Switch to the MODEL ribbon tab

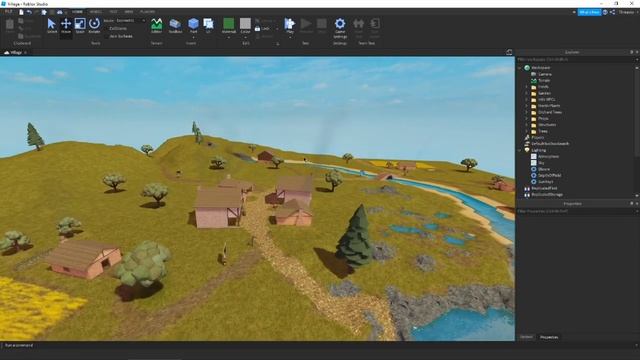[96, 12]
